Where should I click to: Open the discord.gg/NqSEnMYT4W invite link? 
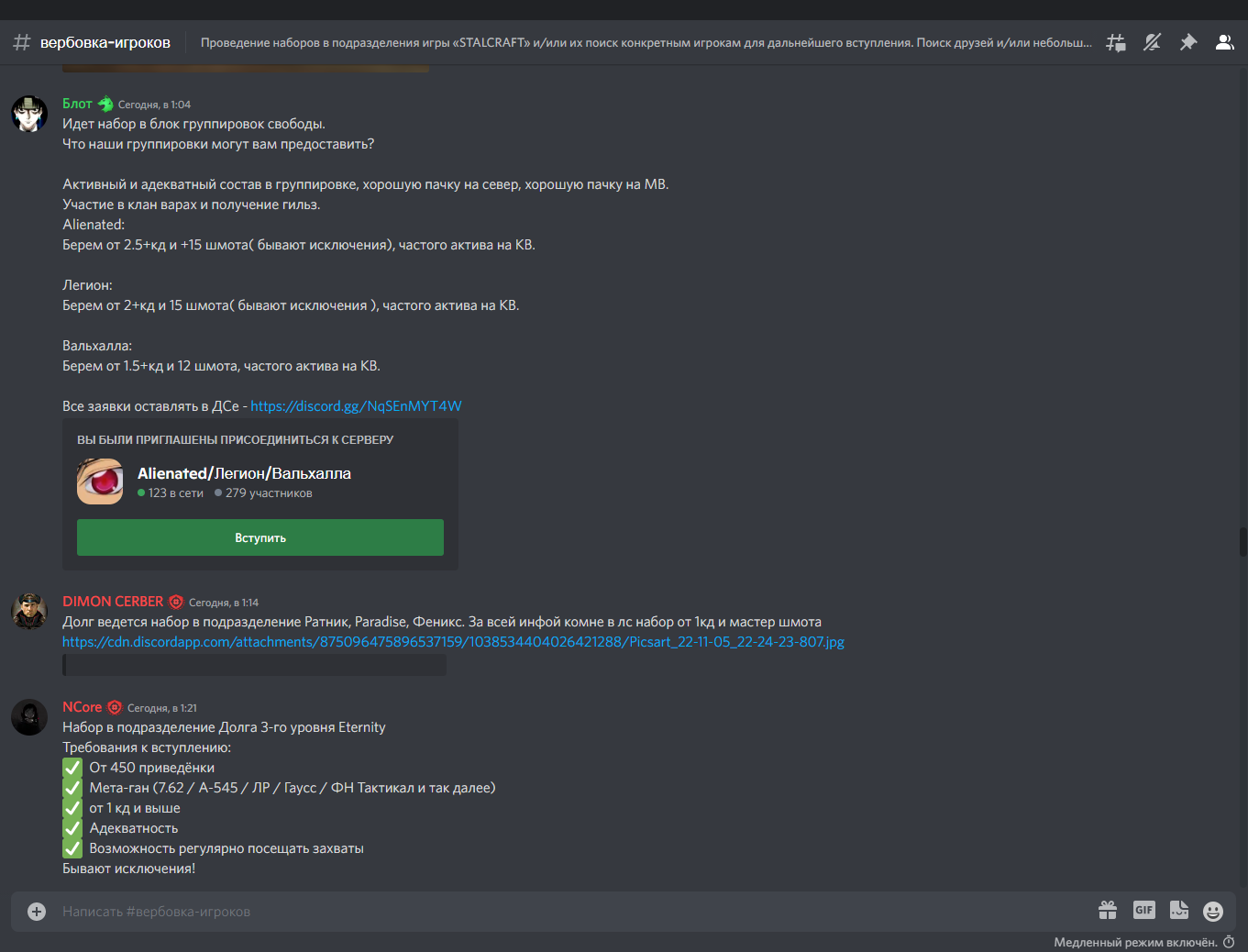pos(356,405)
